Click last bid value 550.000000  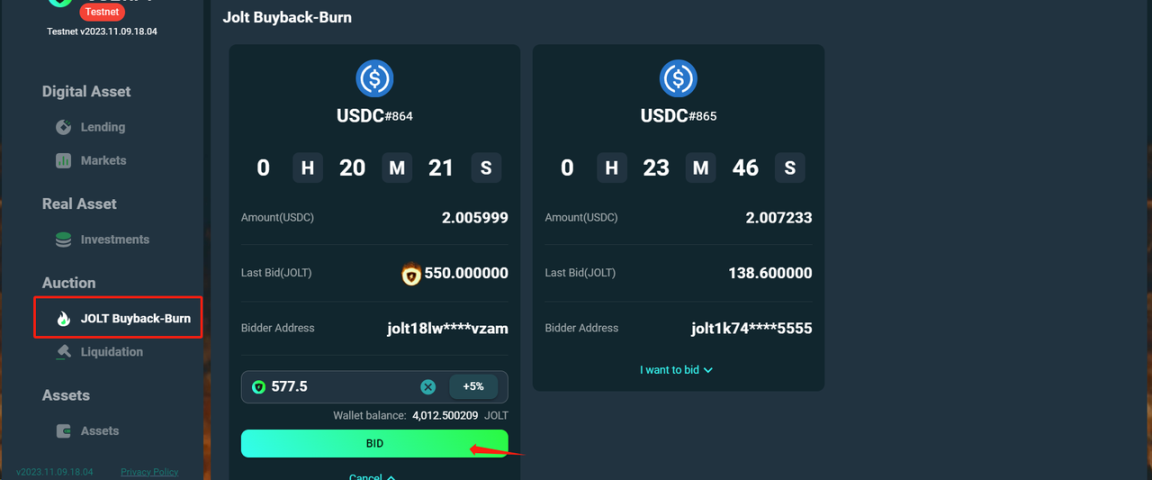466,273
